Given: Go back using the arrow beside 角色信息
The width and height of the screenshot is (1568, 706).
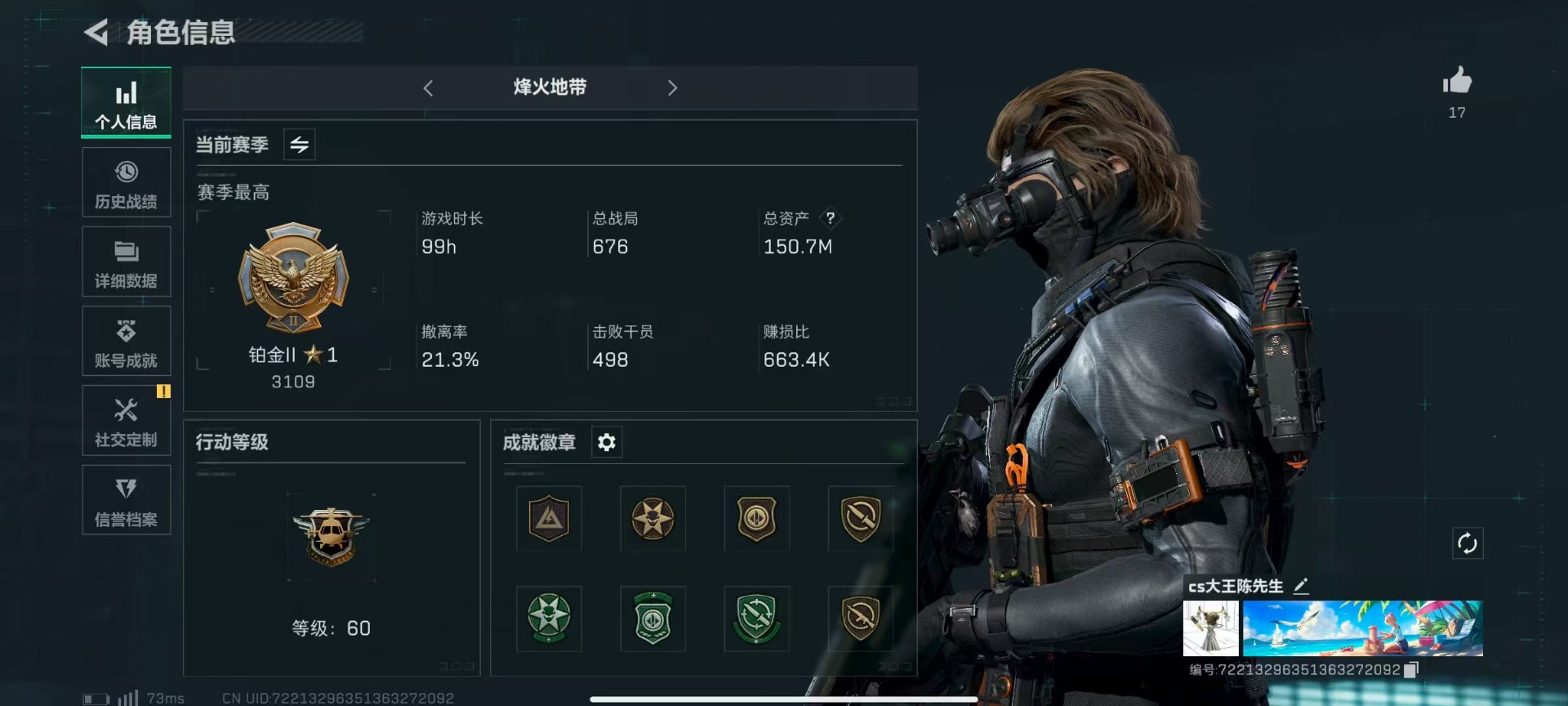Looking at the screenshot, I should point(96,33).
